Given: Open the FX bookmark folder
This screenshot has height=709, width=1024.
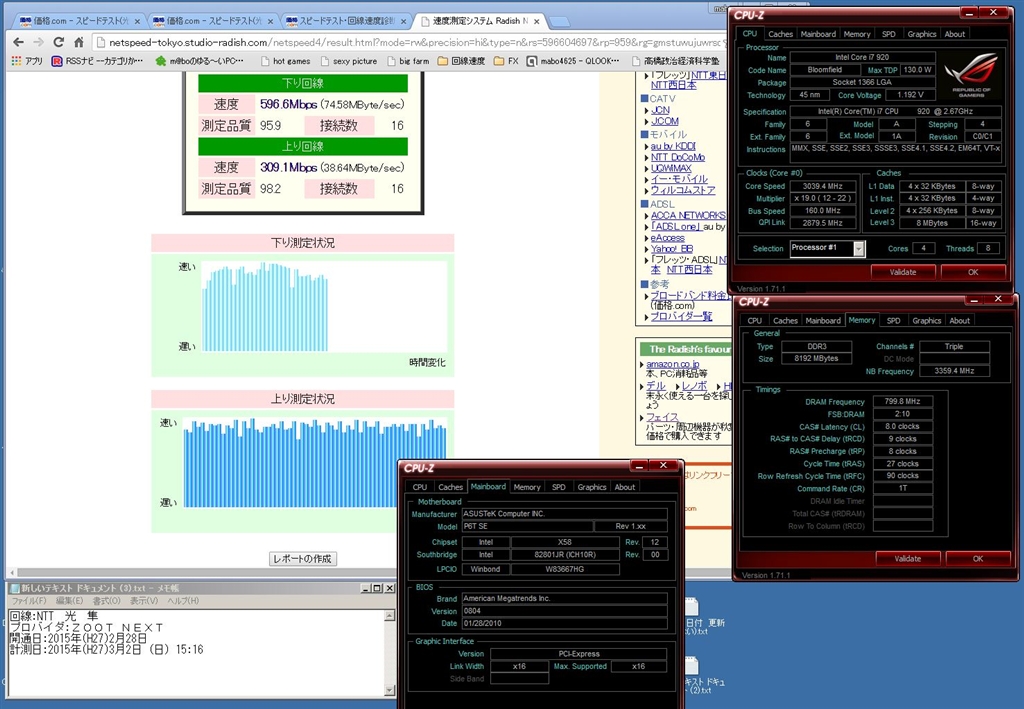Looking at the screenshot, I should [x=506, y=61].
